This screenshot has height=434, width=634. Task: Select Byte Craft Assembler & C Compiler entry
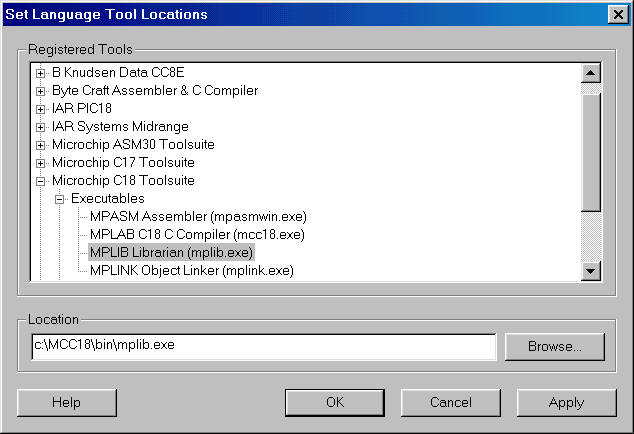click(x=155, y=91)
